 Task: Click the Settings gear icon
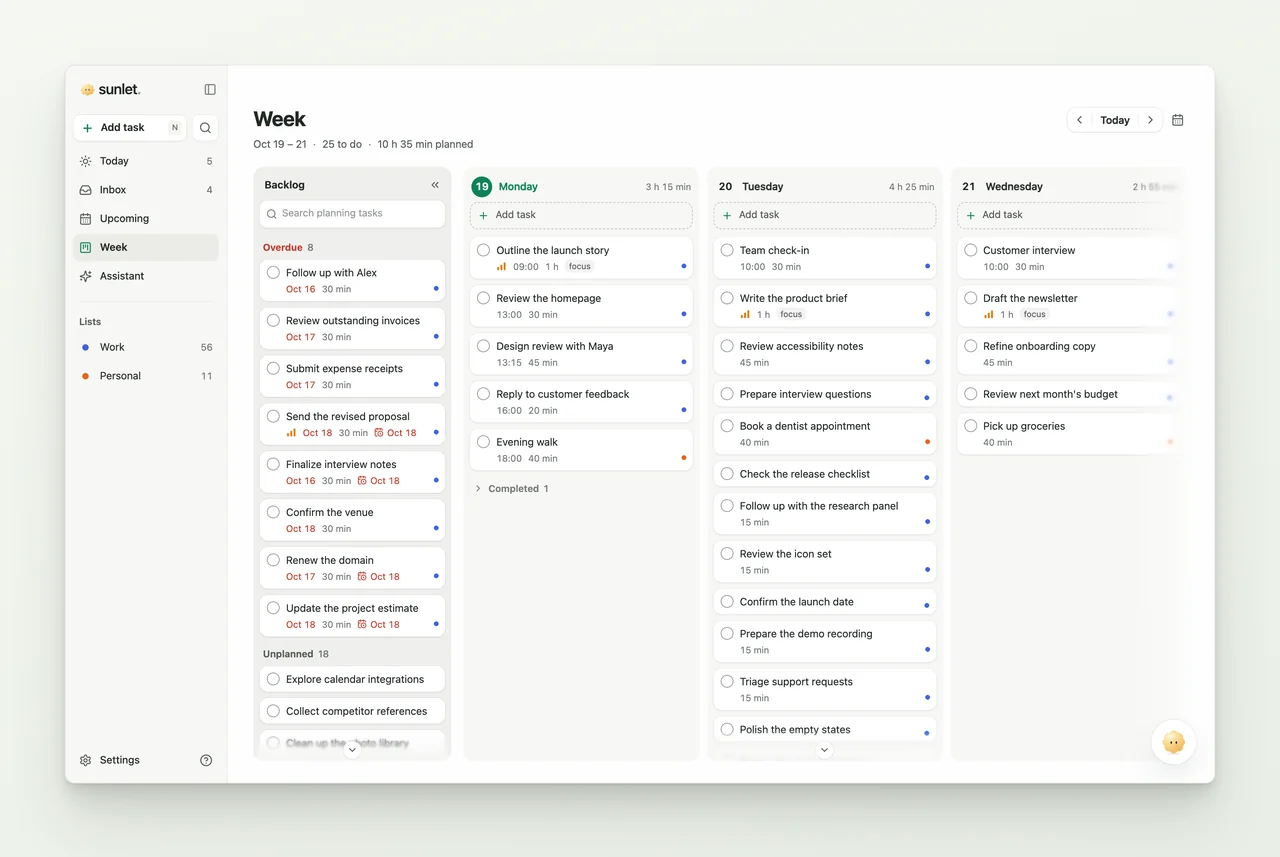[86, 760]
